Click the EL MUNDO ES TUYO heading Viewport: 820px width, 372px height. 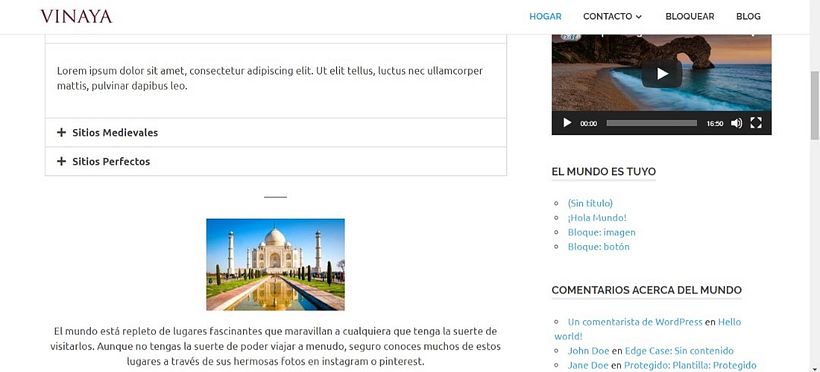(x=603, y=172)
